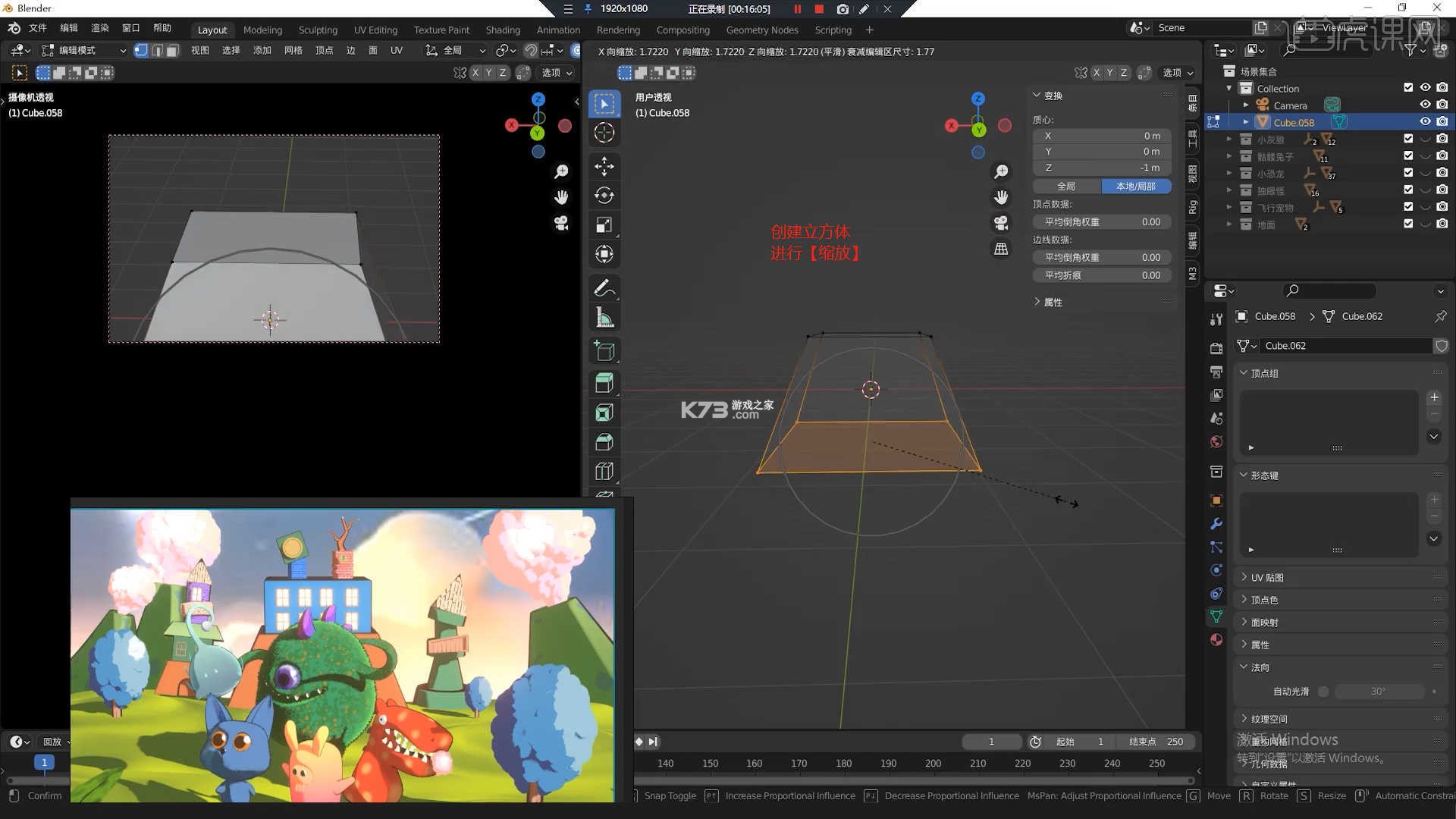Screen dimensions: 1456x819
Task: Adjust the edge 平均折痕 slider
Action: [1103, 275]
